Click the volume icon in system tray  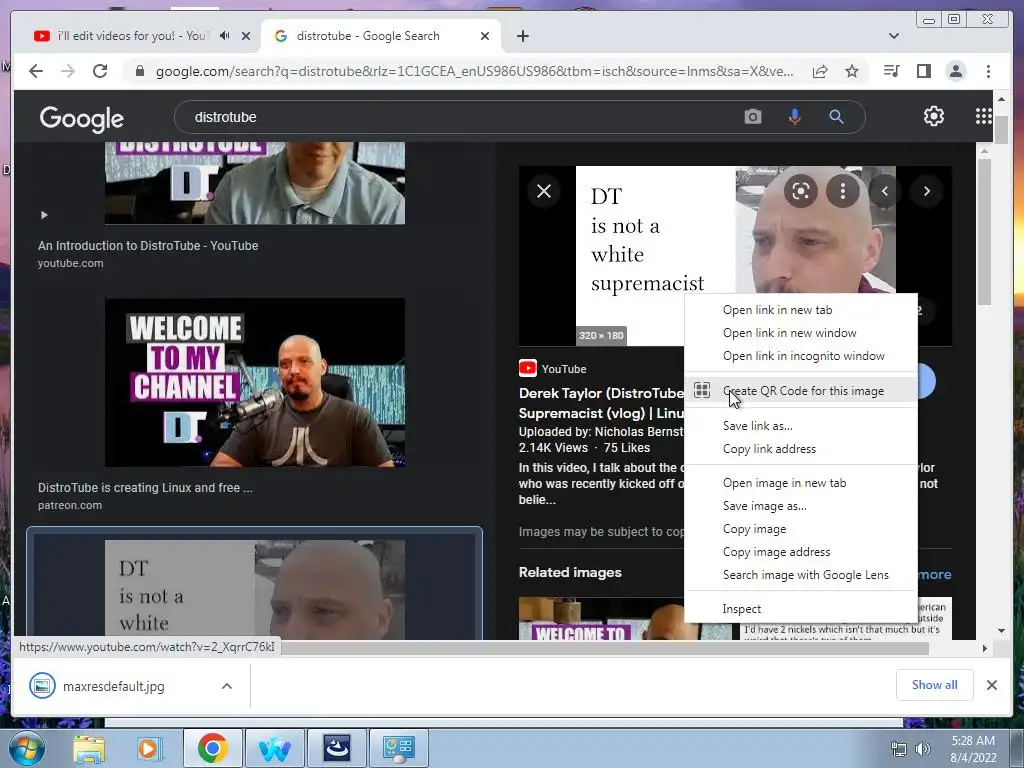(x=923, y=749)
